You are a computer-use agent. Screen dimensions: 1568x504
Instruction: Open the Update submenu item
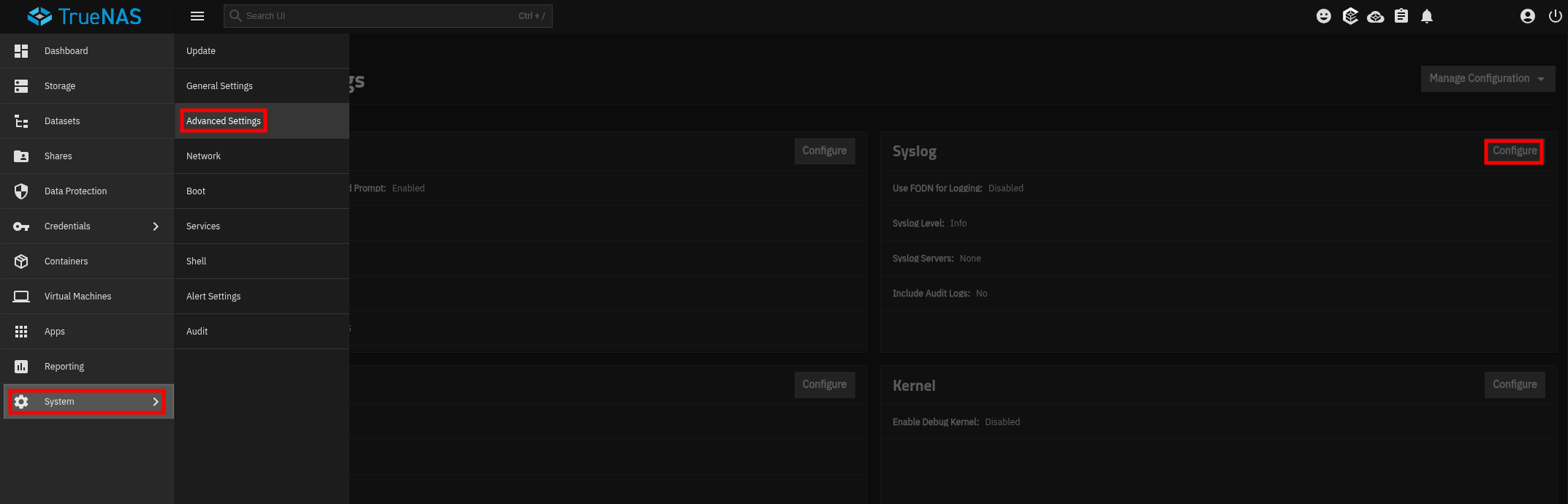262,51
